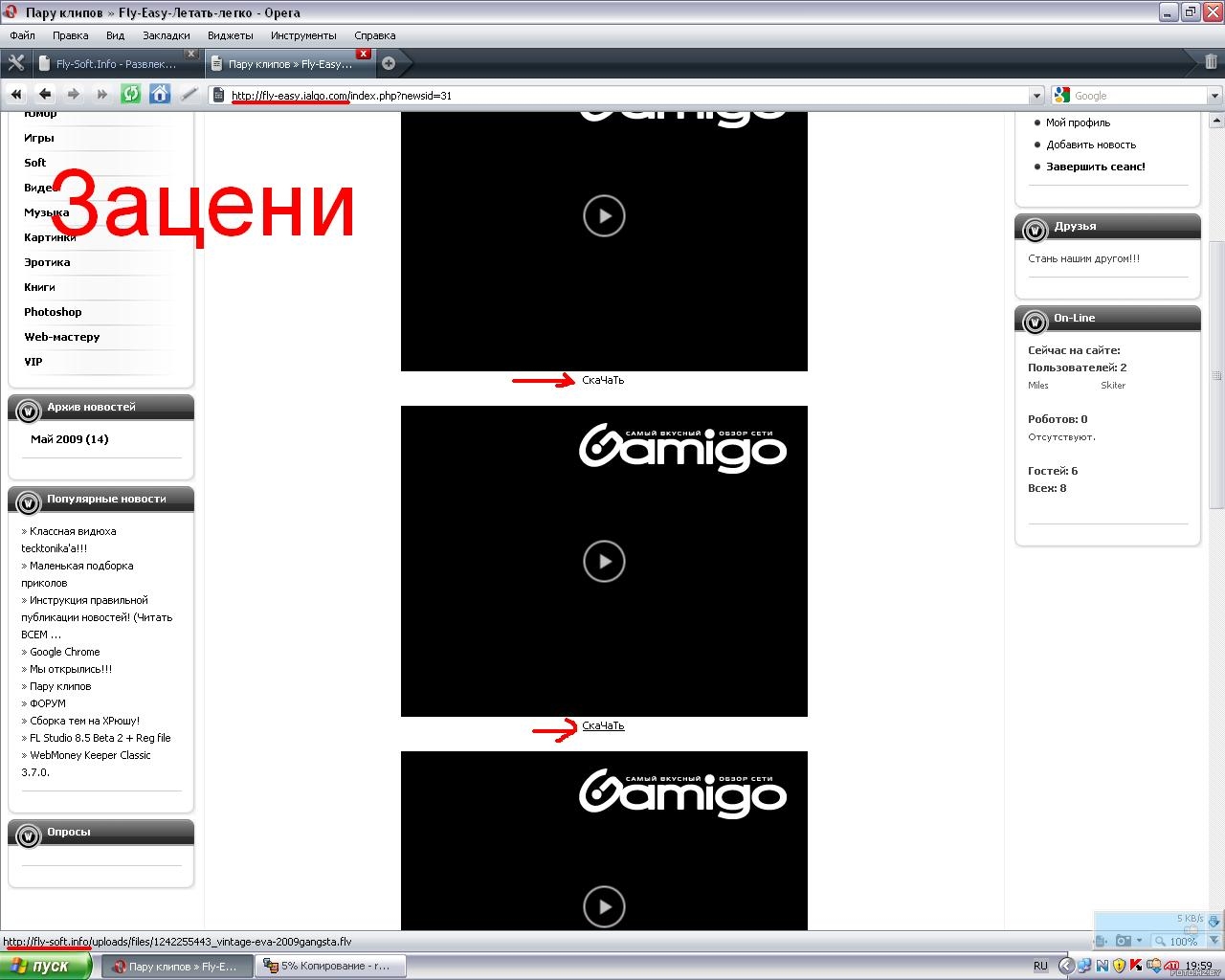Close the Пару клипов tab
1225x980 pixels.
pos(363,54)
